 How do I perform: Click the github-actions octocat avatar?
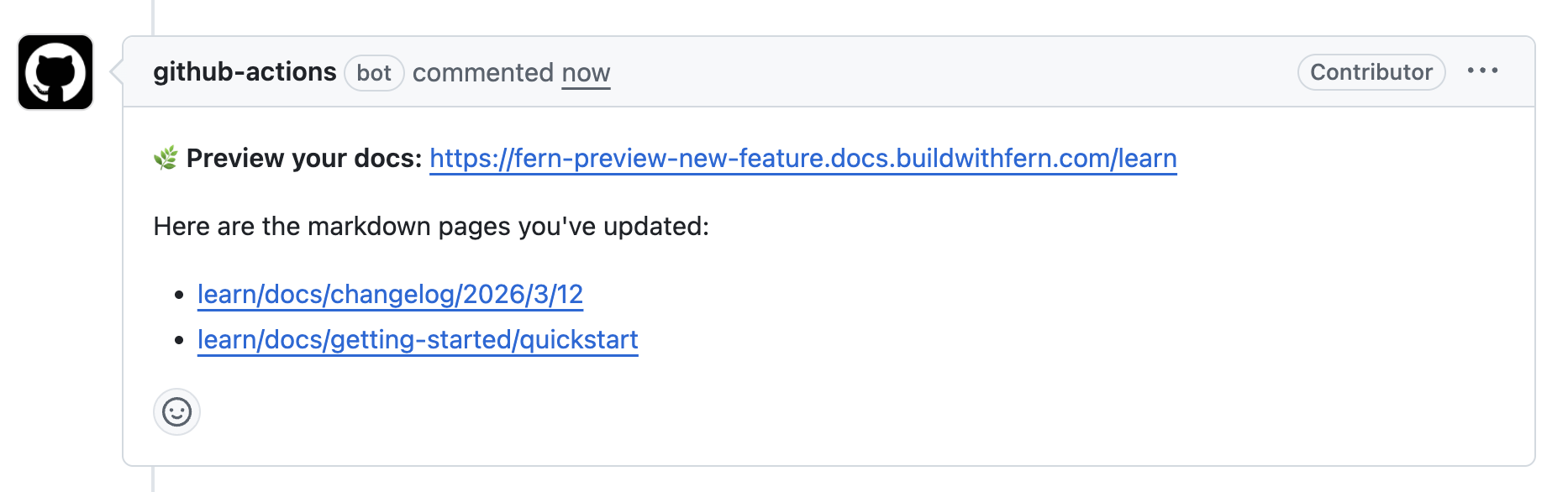tap(55, 71)
